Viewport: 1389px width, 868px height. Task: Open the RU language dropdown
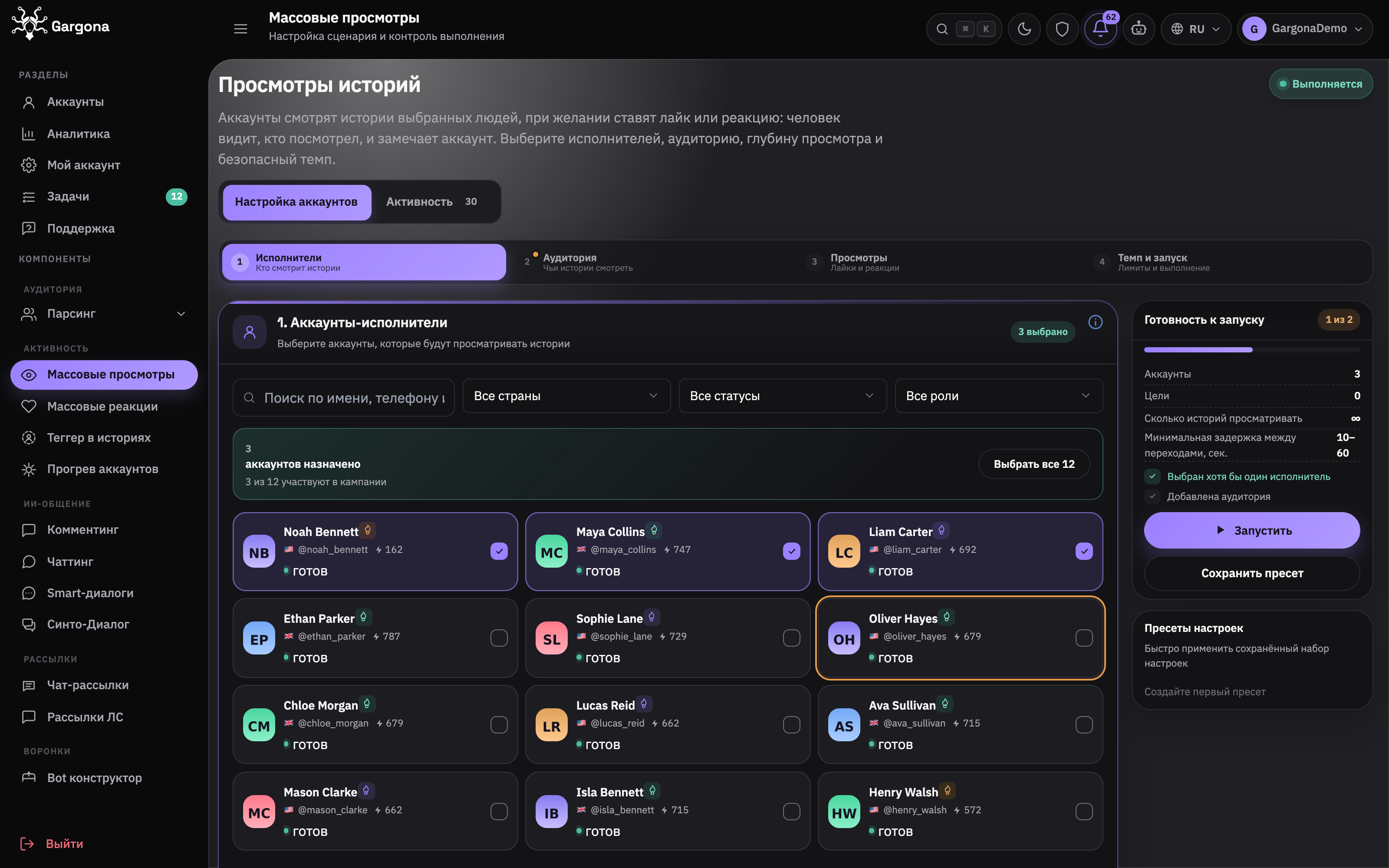1196,29
